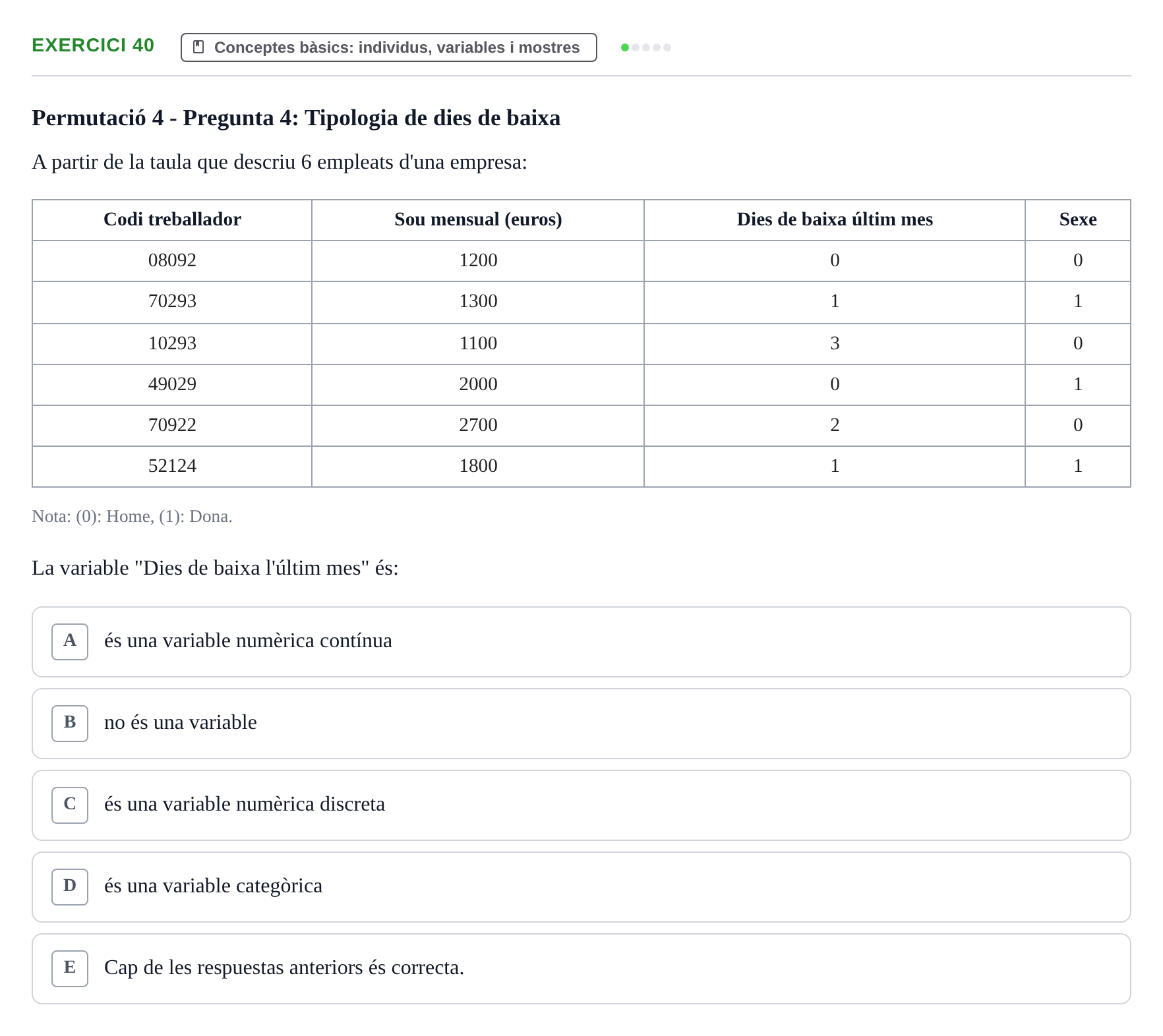1163x1036 pixels.
Task: Select answer C: variable numèrica discreta
Action: [x=581, y=805]
